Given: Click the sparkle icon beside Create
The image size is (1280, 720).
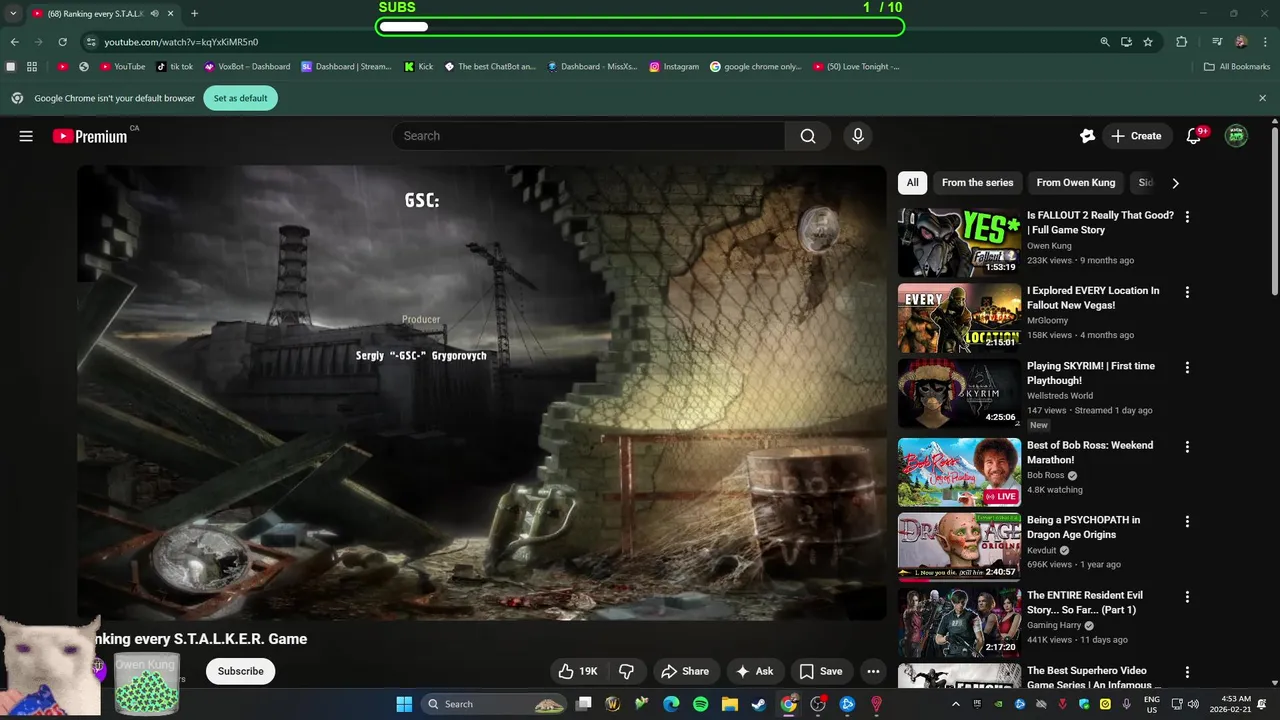Looking at the screenshot, I should click(x=1087, y=136).
